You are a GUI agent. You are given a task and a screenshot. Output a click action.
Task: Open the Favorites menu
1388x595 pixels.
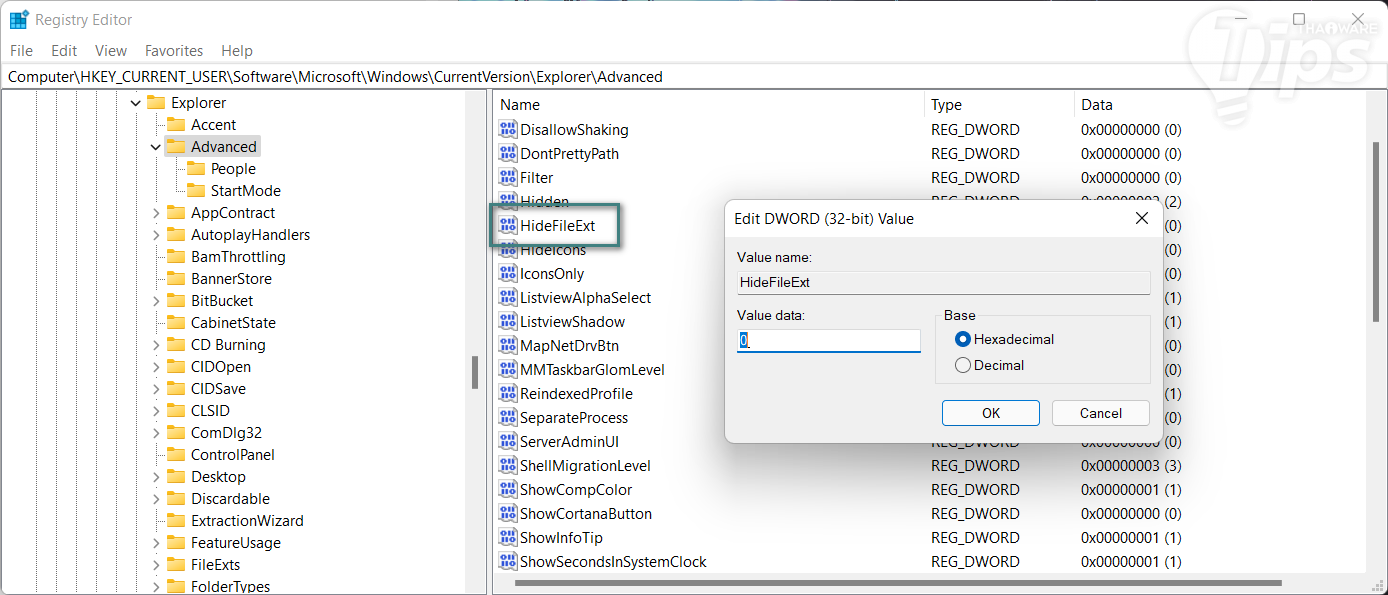click(173, 51)
